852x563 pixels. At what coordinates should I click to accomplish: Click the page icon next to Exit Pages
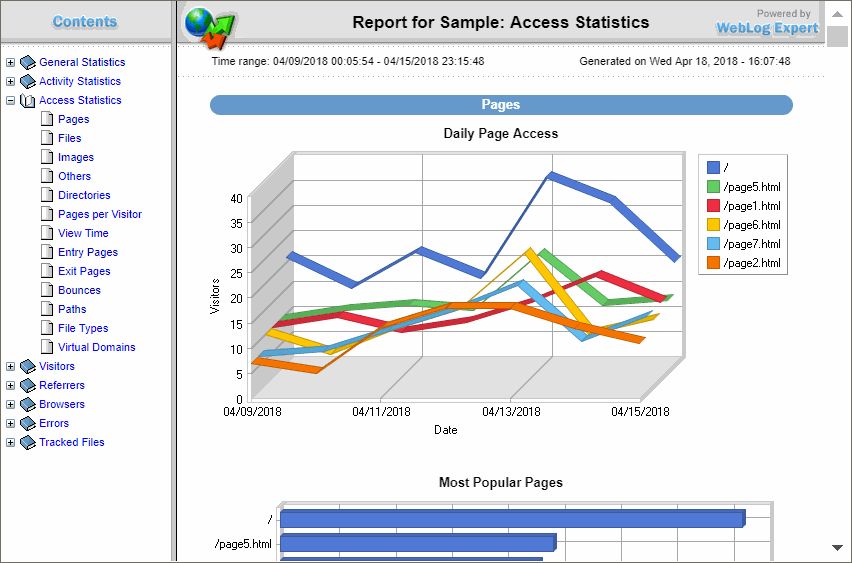48,271
